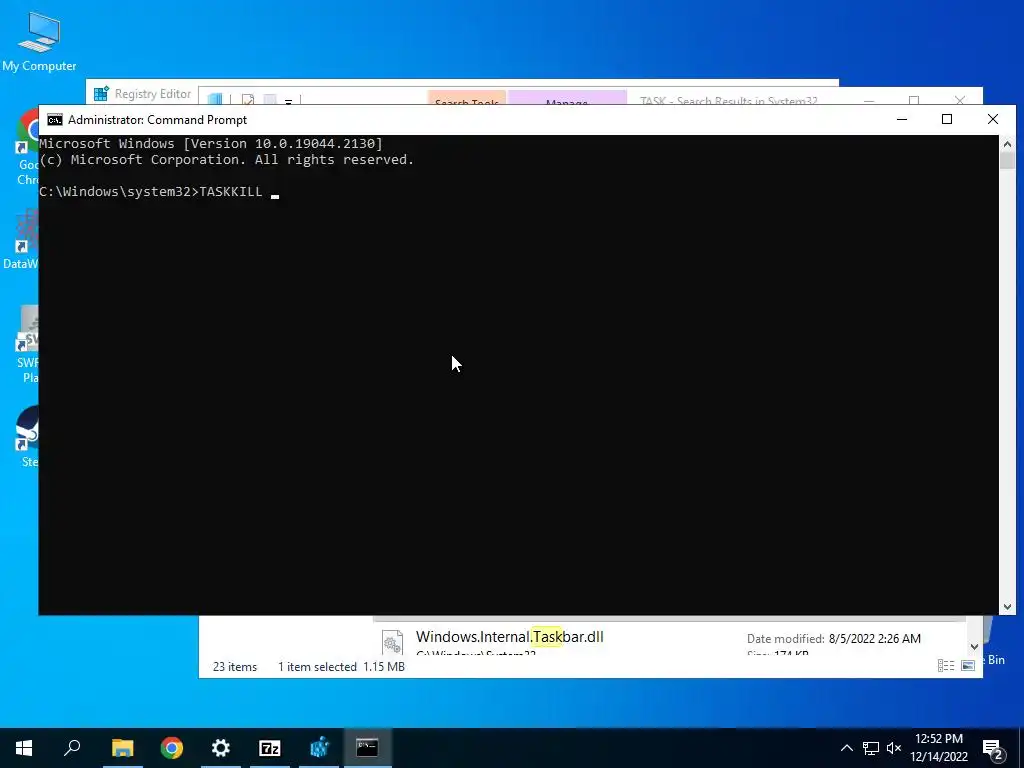This screenshot has width=1024, height=768.
Task: Open the network status tray icon
Action: (x=871, y=748)
